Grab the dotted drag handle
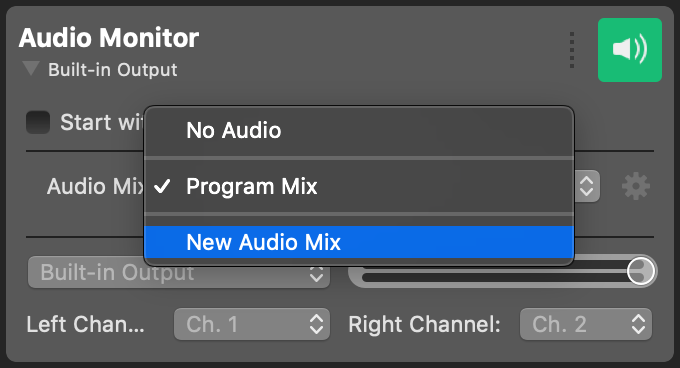 click(x=572, y=50)
